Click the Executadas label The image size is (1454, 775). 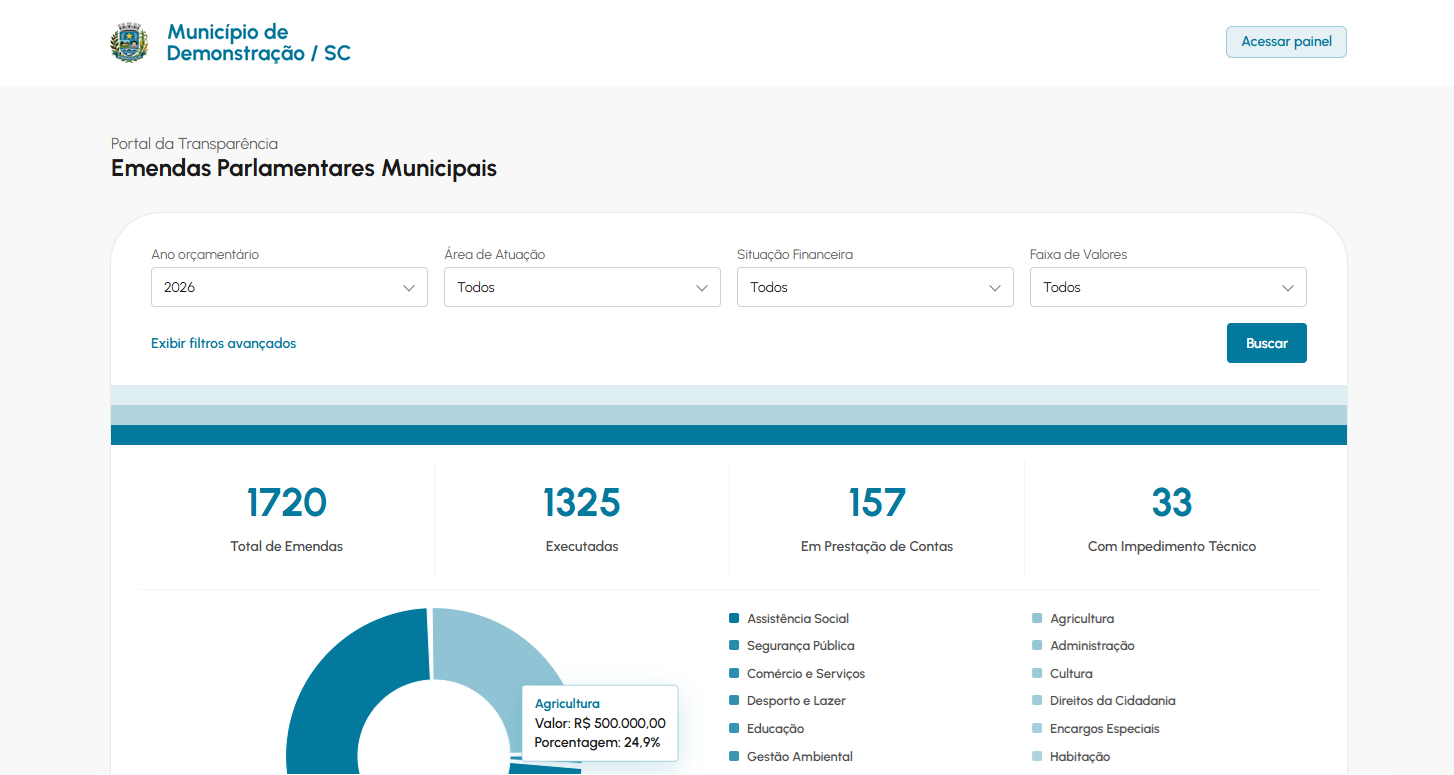coord(582,547)
